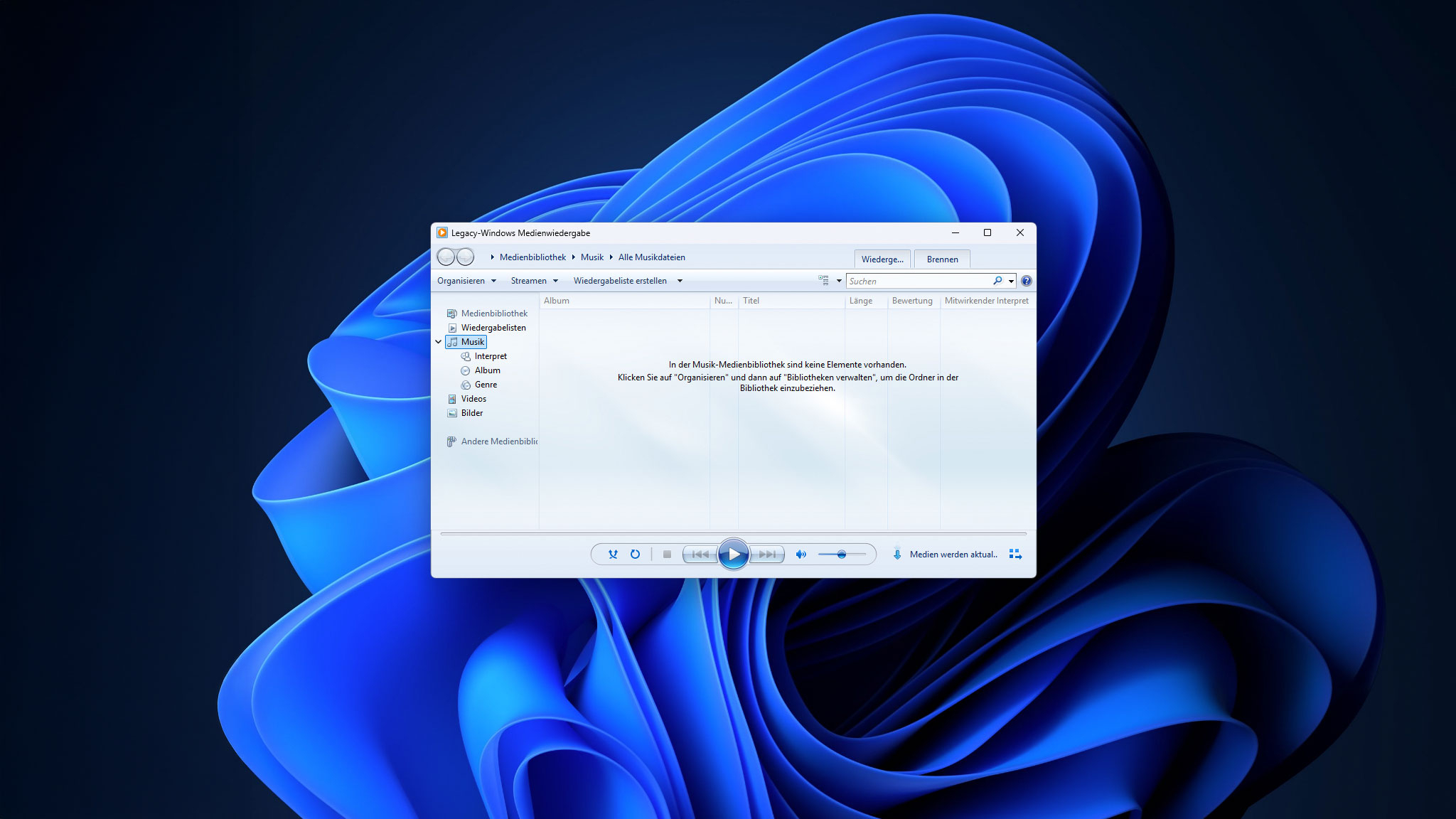The image size is (1456, 819).
Task: Click the search magnifier icon
Action: click(x=997, y=281)
